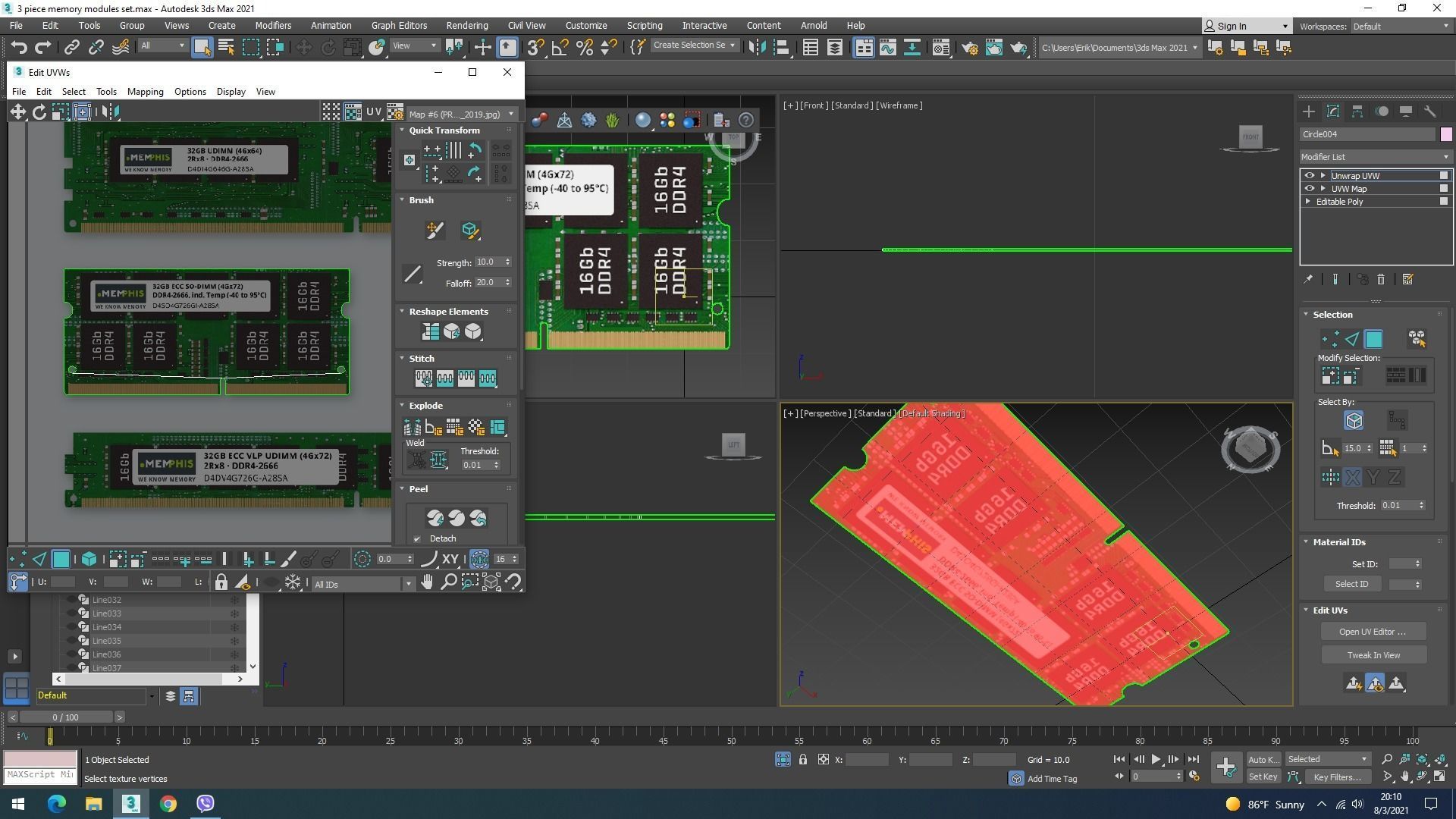
Task: Toggle the Angle Snap tool
Action: pos(560,47)
